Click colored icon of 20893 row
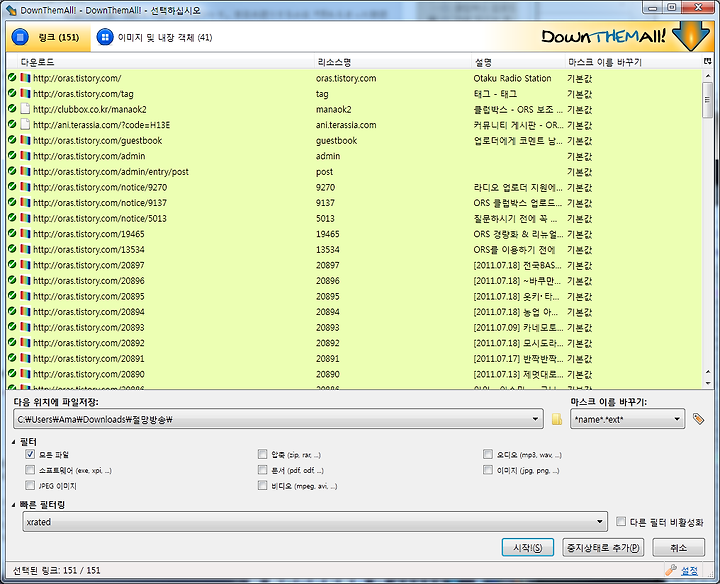 point(25,327)
